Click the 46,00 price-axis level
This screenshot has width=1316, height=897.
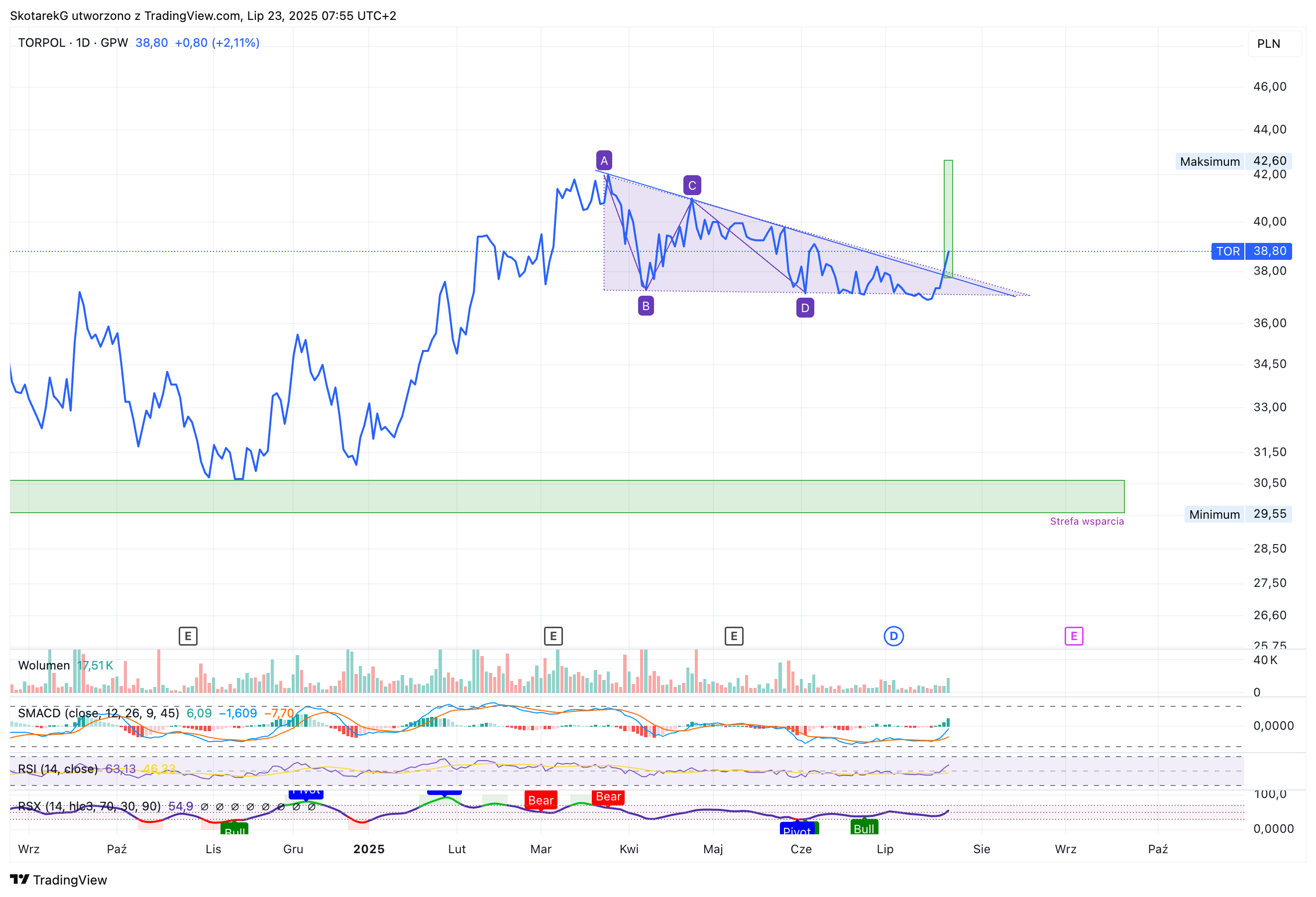click(1270, 87)
